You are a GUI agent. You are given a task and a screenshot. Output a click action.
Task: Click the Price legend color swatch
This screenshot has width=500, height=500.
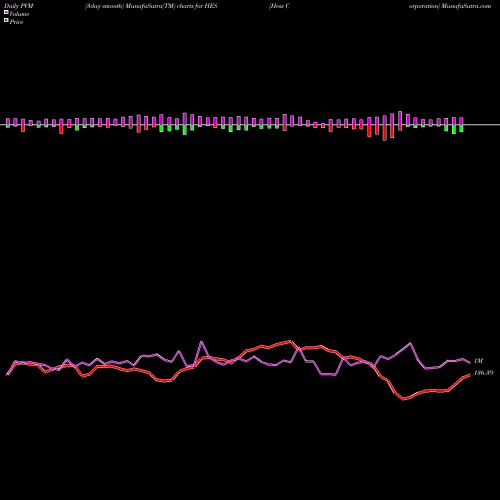6,21
